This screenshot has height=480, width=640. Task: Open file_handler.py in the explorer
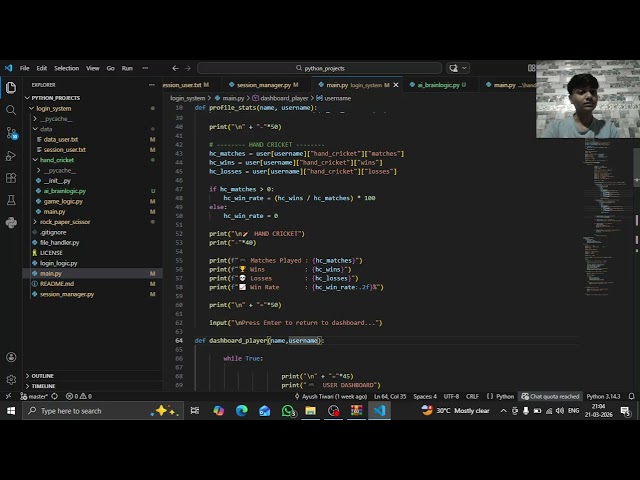click(x=60, y=242)
